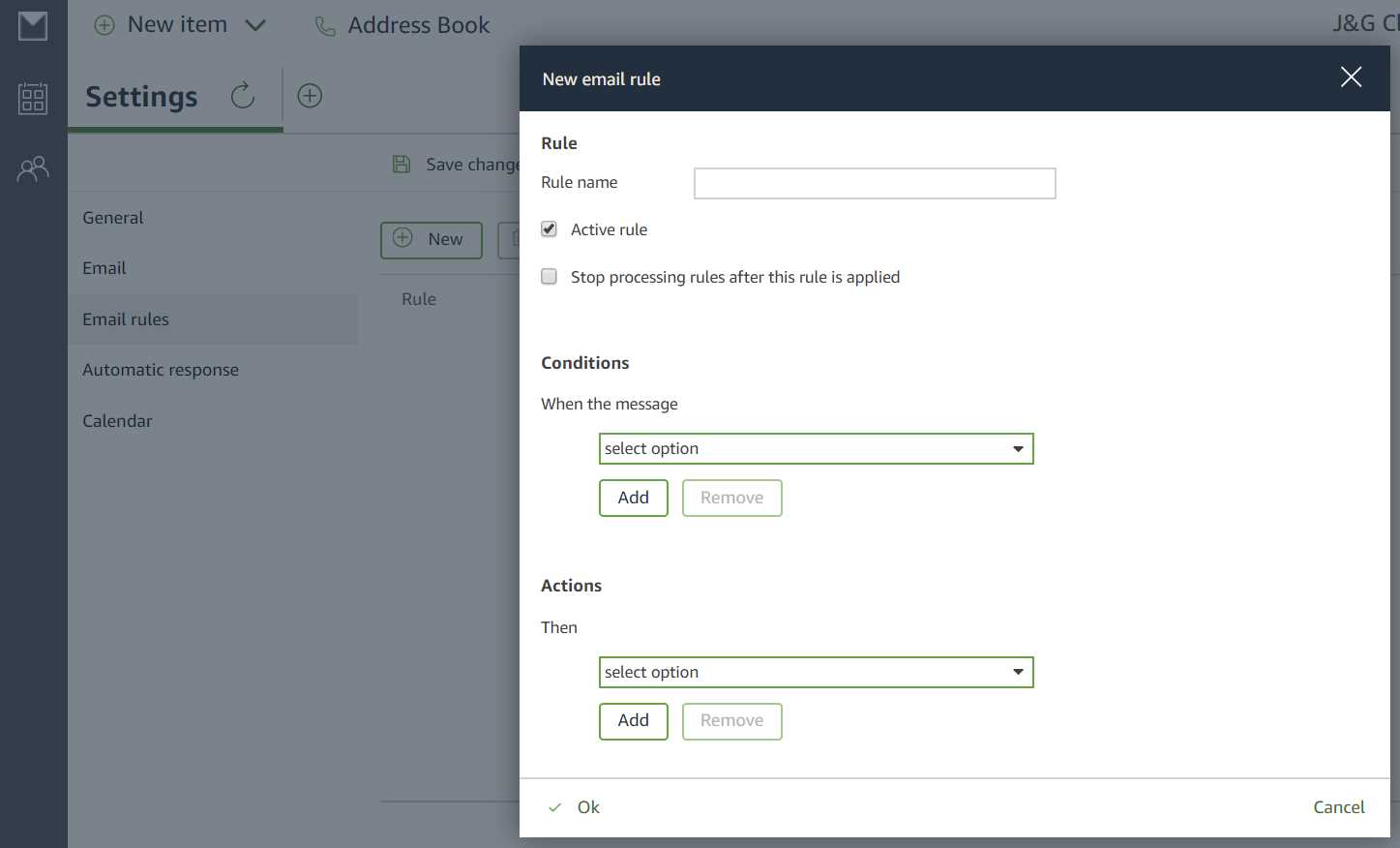Open Automatic response settings
The width and height of the screenshot is (1400, 848).
tap(161, 370)
